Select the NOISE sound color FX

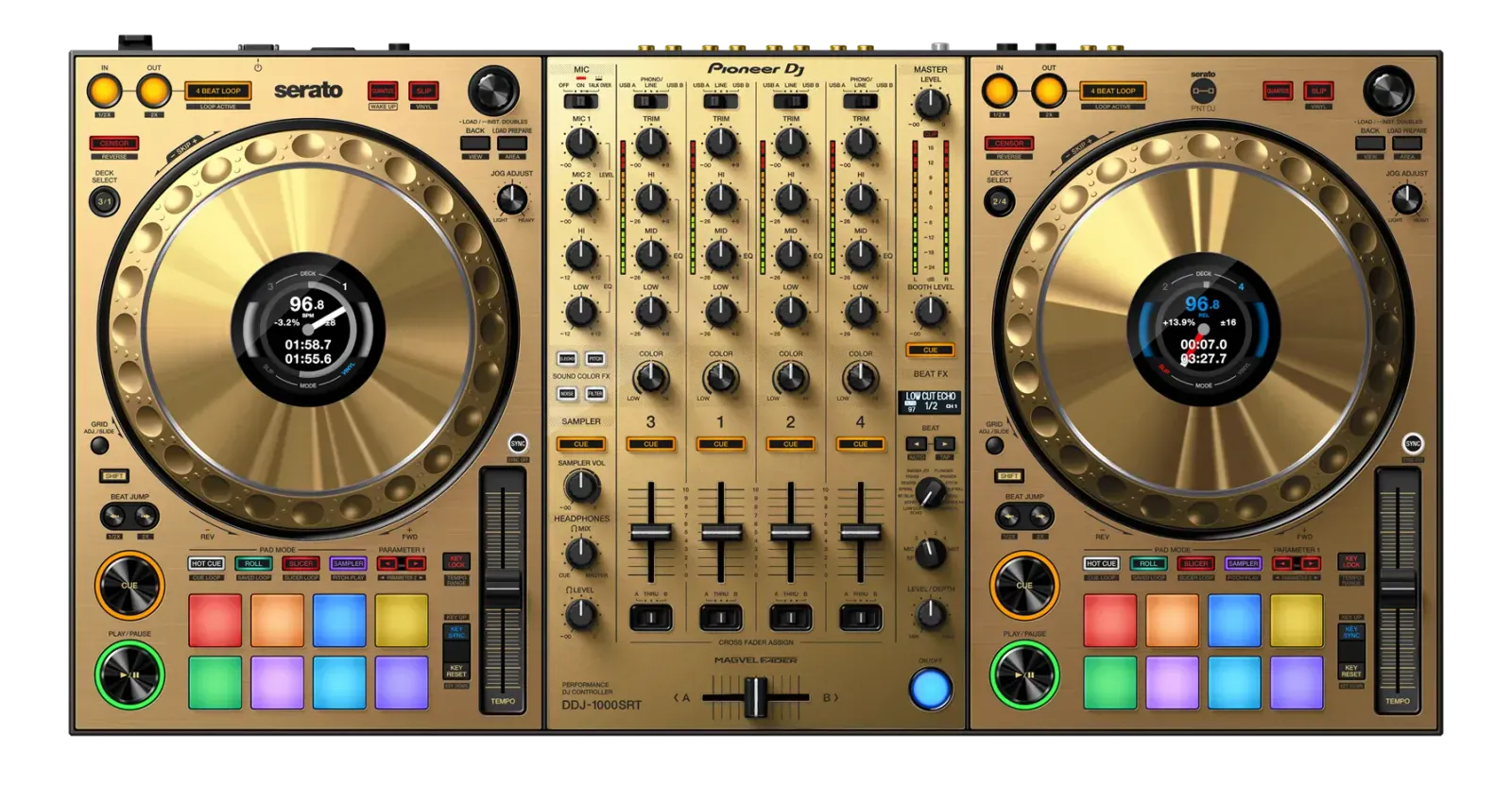pyautogui.click(x=567, y=394)
